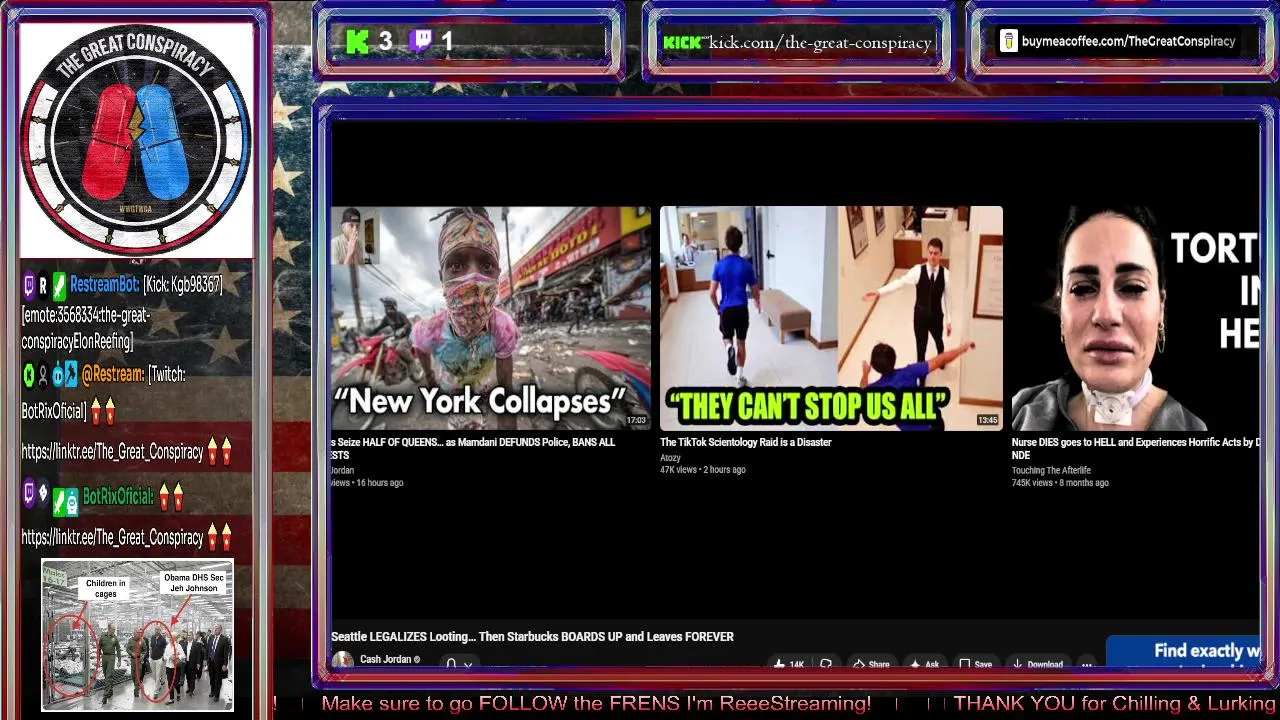Click the second linktr.ee/The_Great_Conspiracy chat link
The width and height of the screenshot is (1280, 720).
(112, 538)
